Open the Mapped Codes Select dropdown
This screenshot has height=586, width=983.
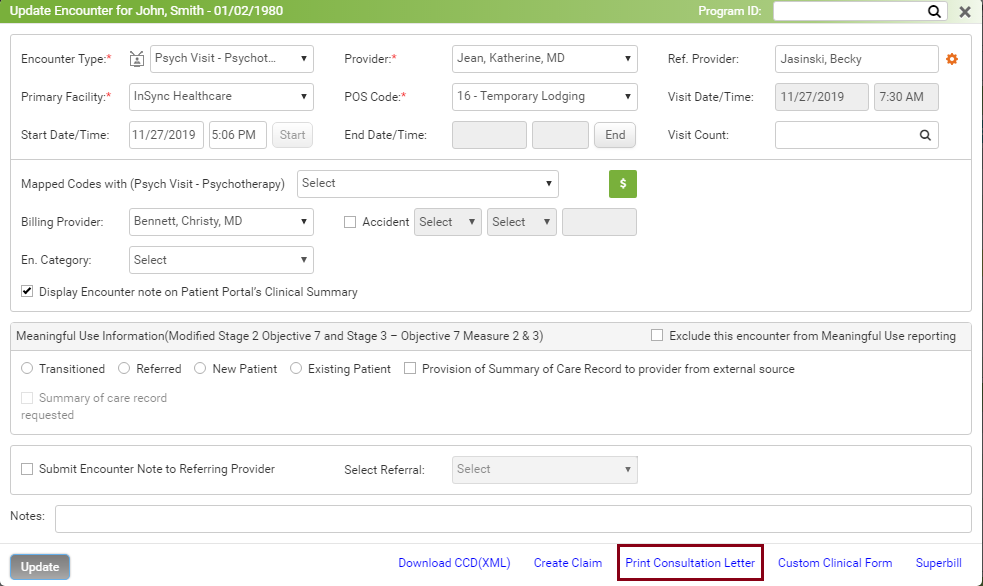tap(427, 184)
